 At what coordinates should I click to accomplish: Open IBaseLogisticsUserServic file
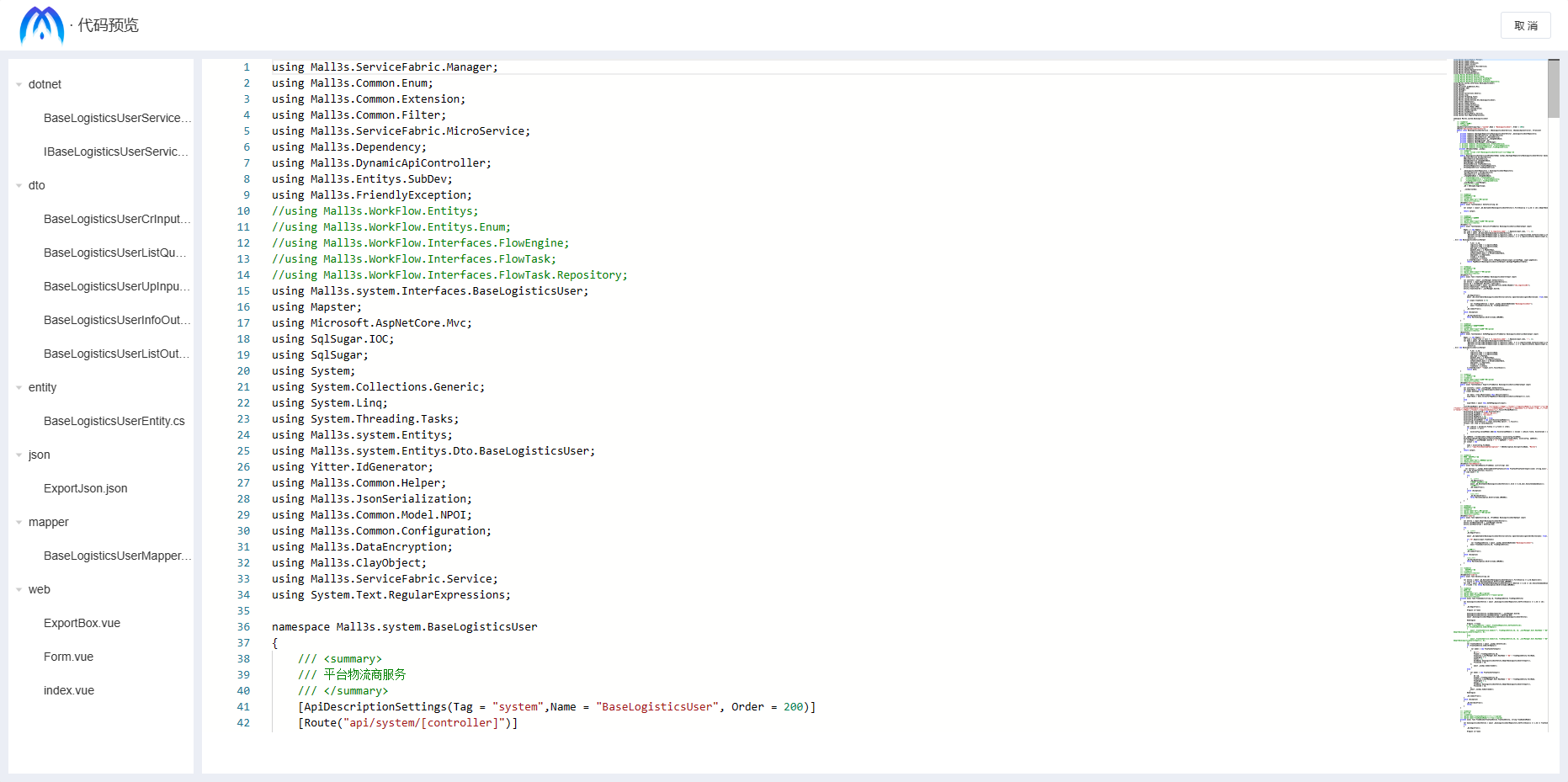point(116,152)
